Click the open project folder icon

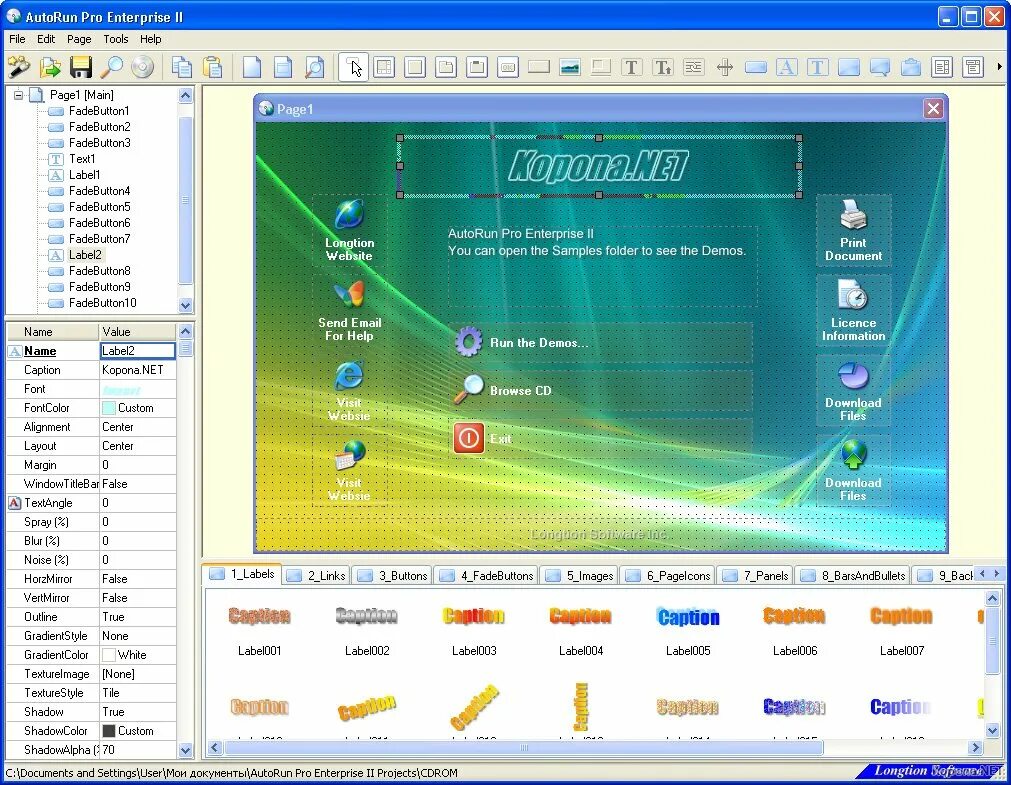pos(50,67)
